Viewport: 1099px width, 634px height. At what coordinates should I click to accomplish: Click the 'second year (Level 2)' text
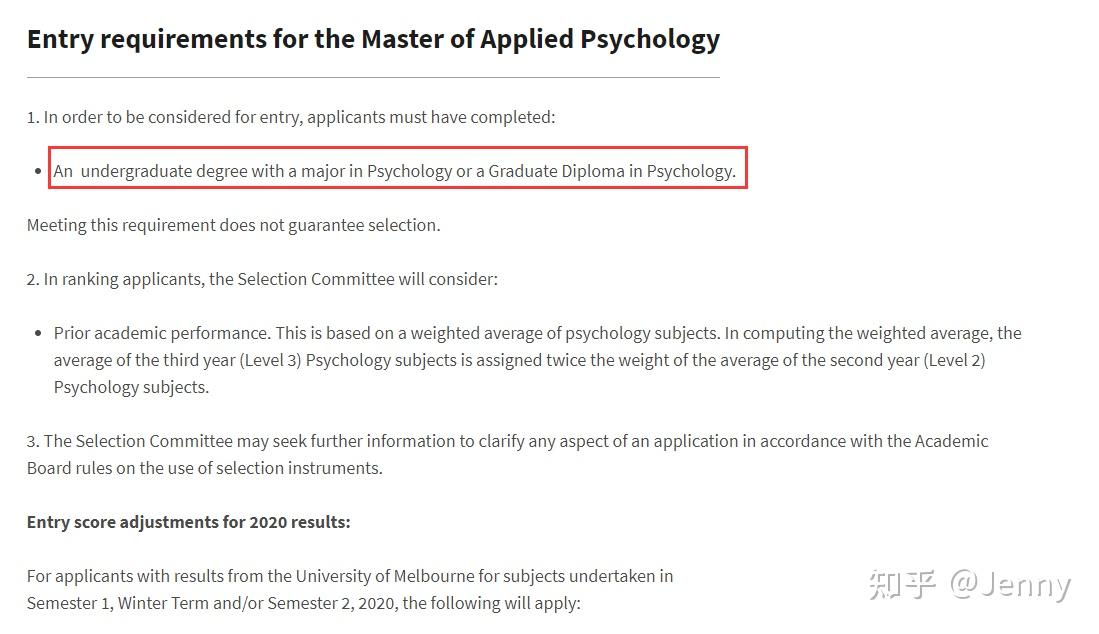[x=916, y=360]
